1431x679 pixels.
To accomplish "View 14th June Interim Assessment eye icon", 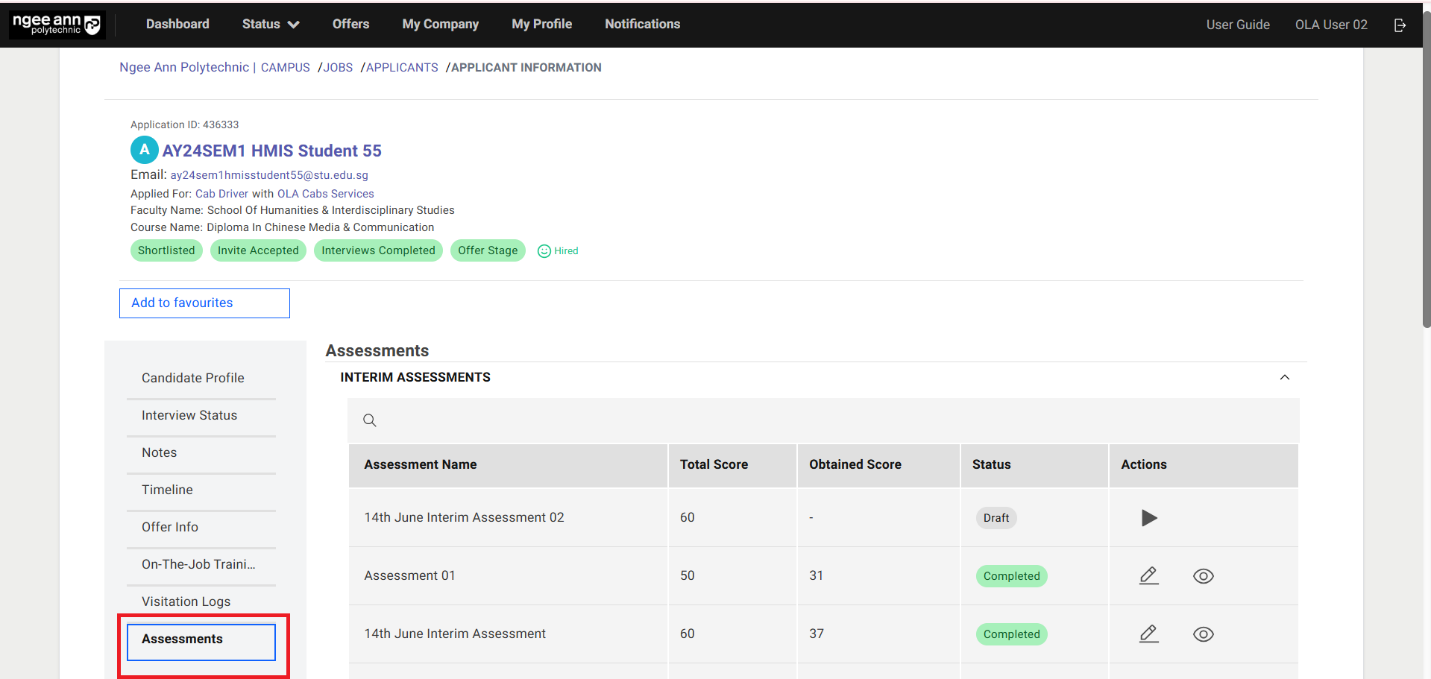I will 1203,634.
